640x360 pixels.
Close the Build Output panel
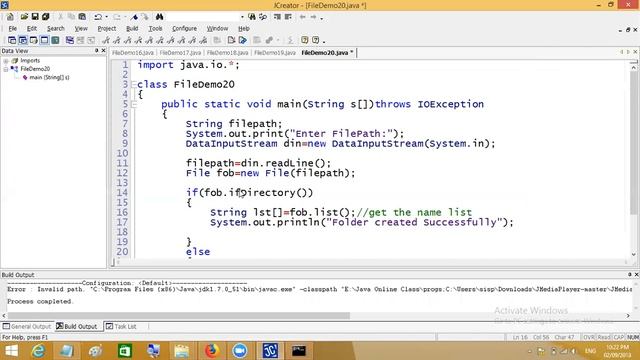[636, 275]
